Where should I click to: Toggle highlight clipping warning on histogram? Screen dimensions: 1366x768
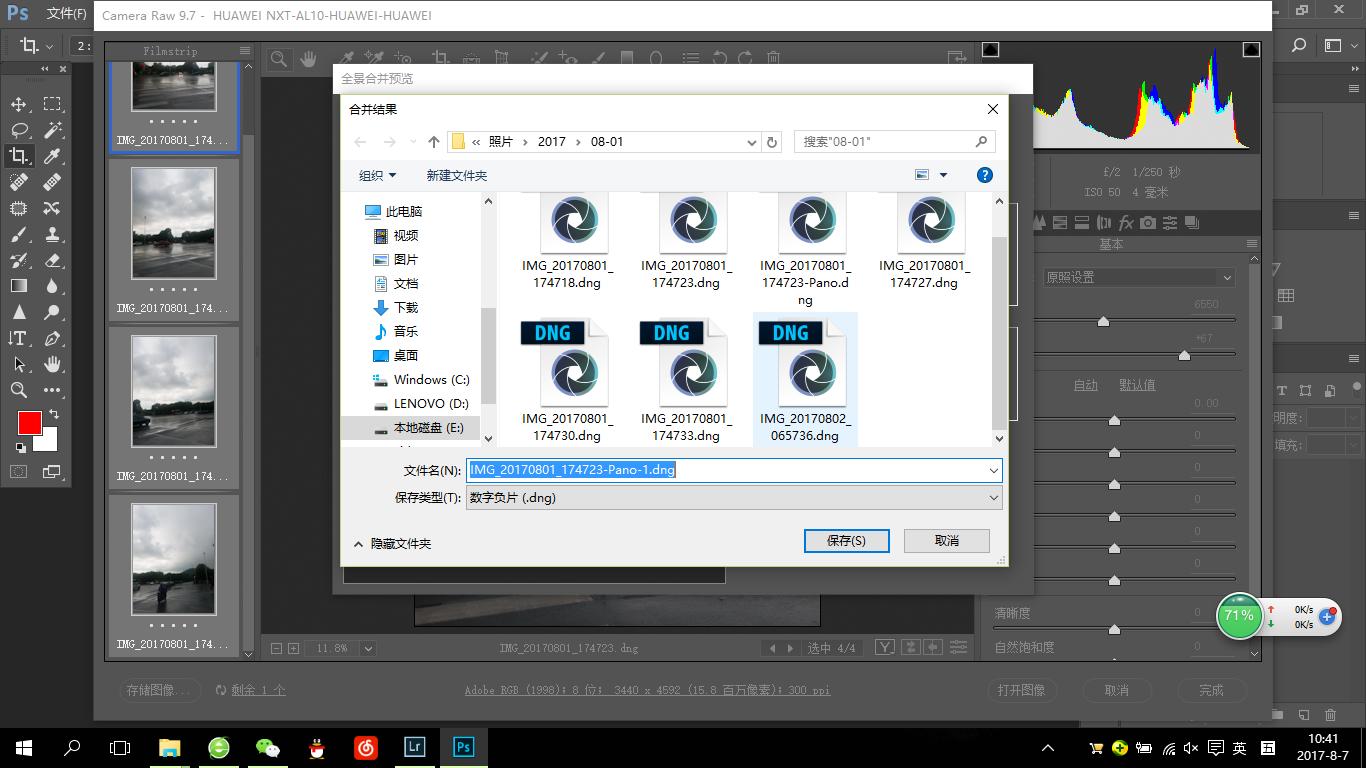point(1251,50)
